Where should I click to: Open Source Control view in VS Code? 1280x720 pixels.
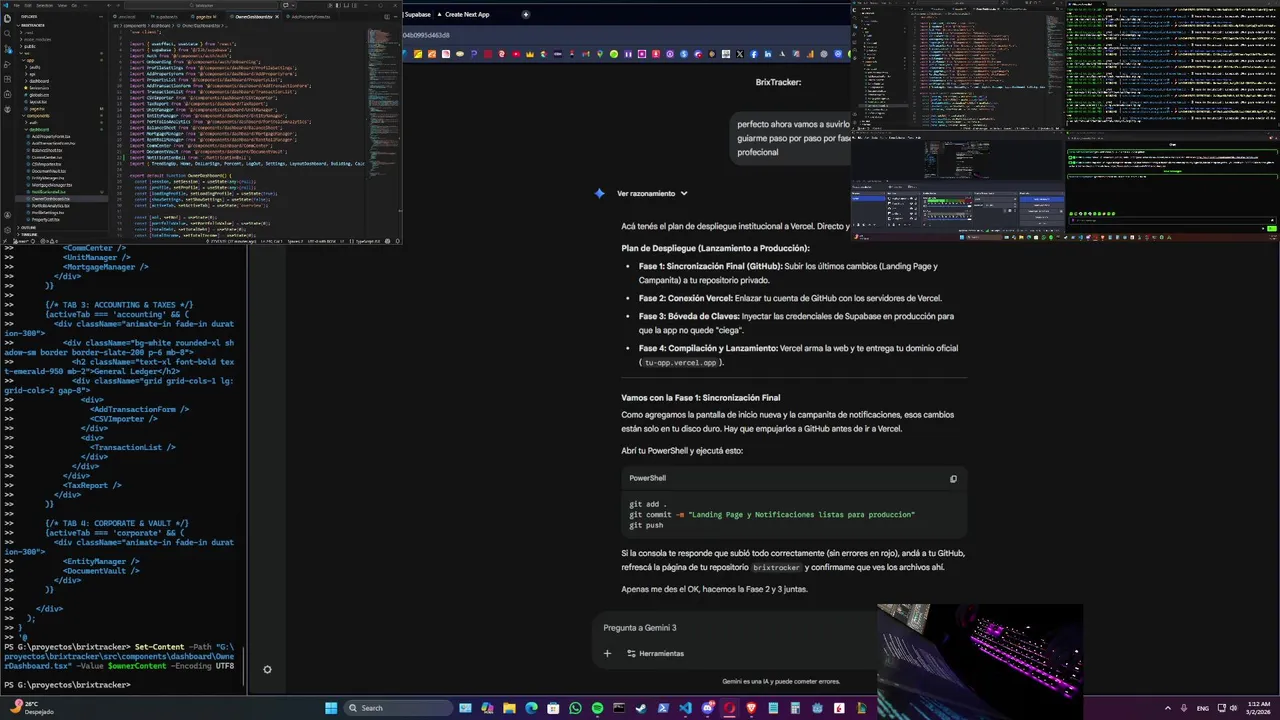(7, 49)
